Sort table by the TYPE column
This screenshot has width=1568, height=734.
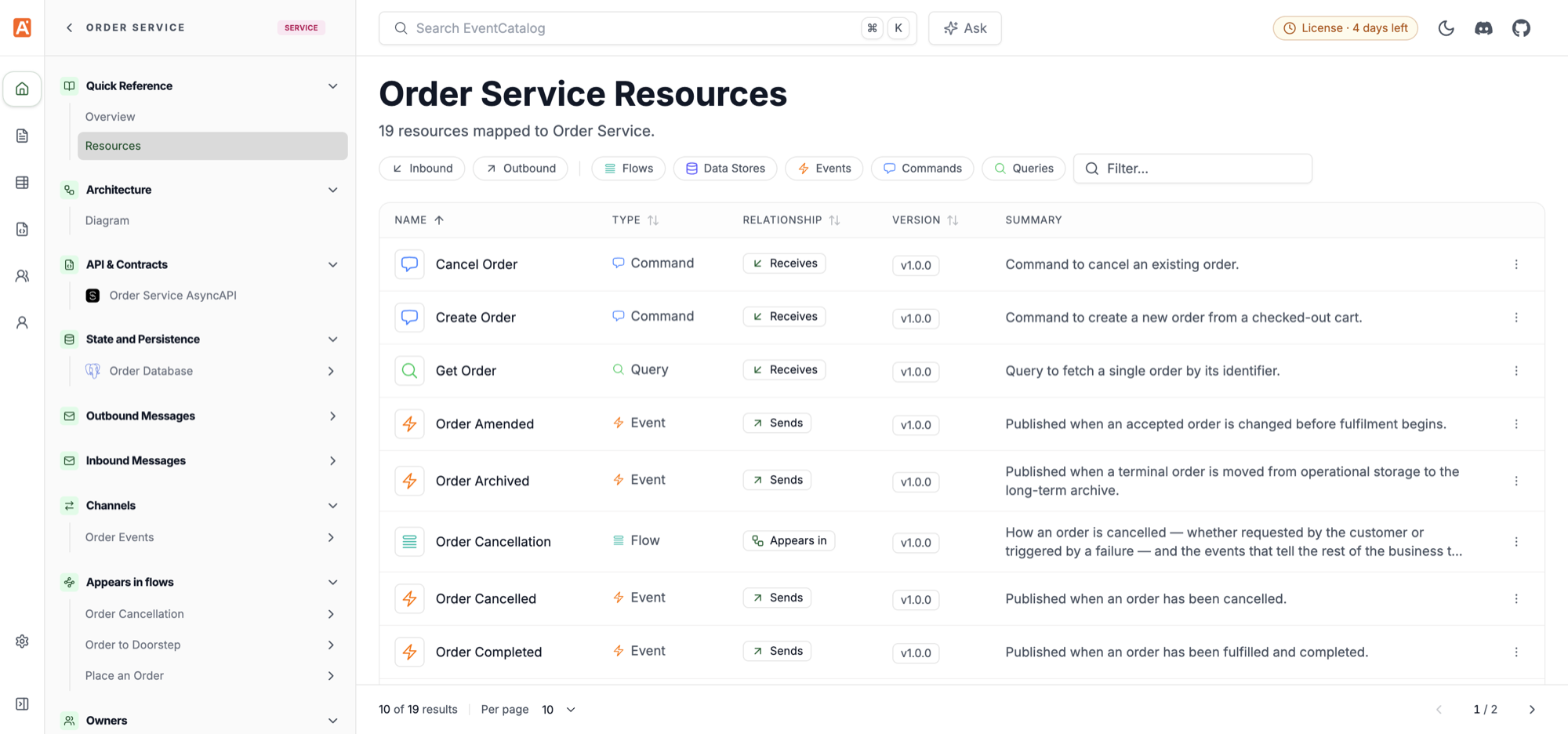635,220
